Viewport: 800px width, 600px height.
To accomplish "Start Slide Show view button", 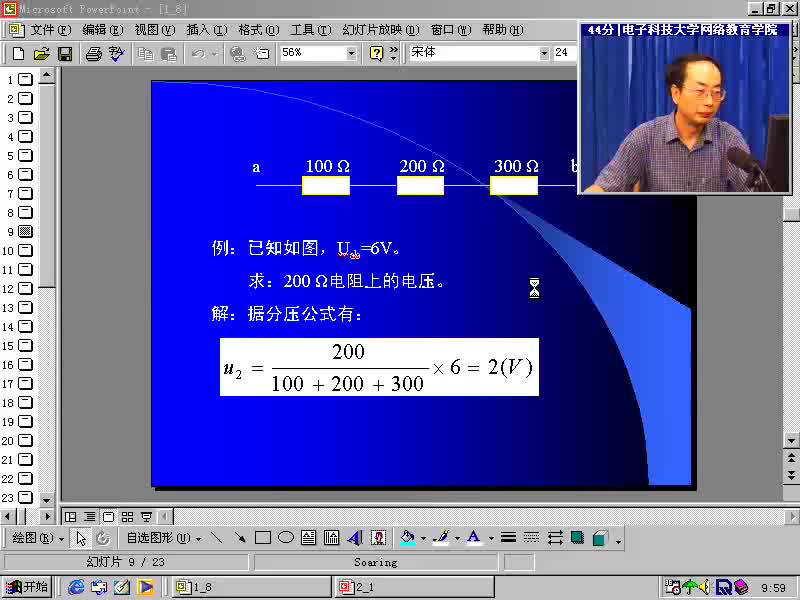I will pyautogui.click(x=146, y=517).
